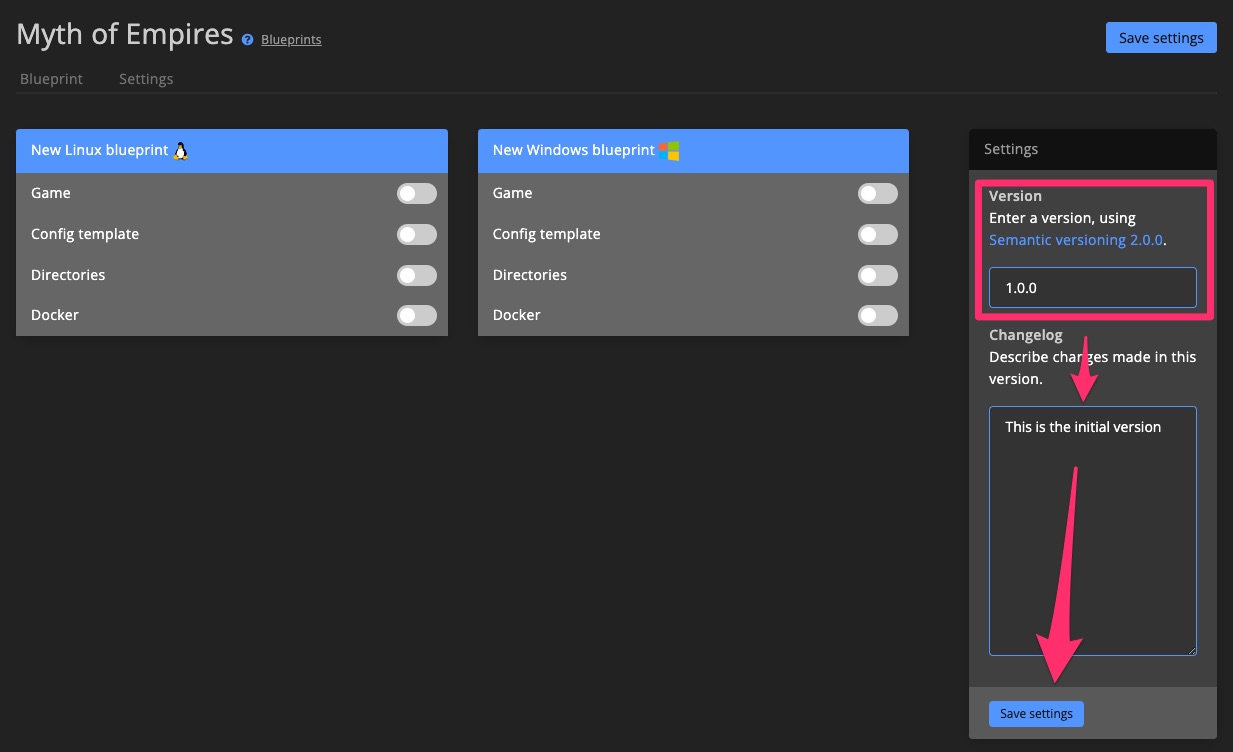Switch to the Blueprint tab
Image resolution: width=1233 pixels, height=752 pixels.
51,78
